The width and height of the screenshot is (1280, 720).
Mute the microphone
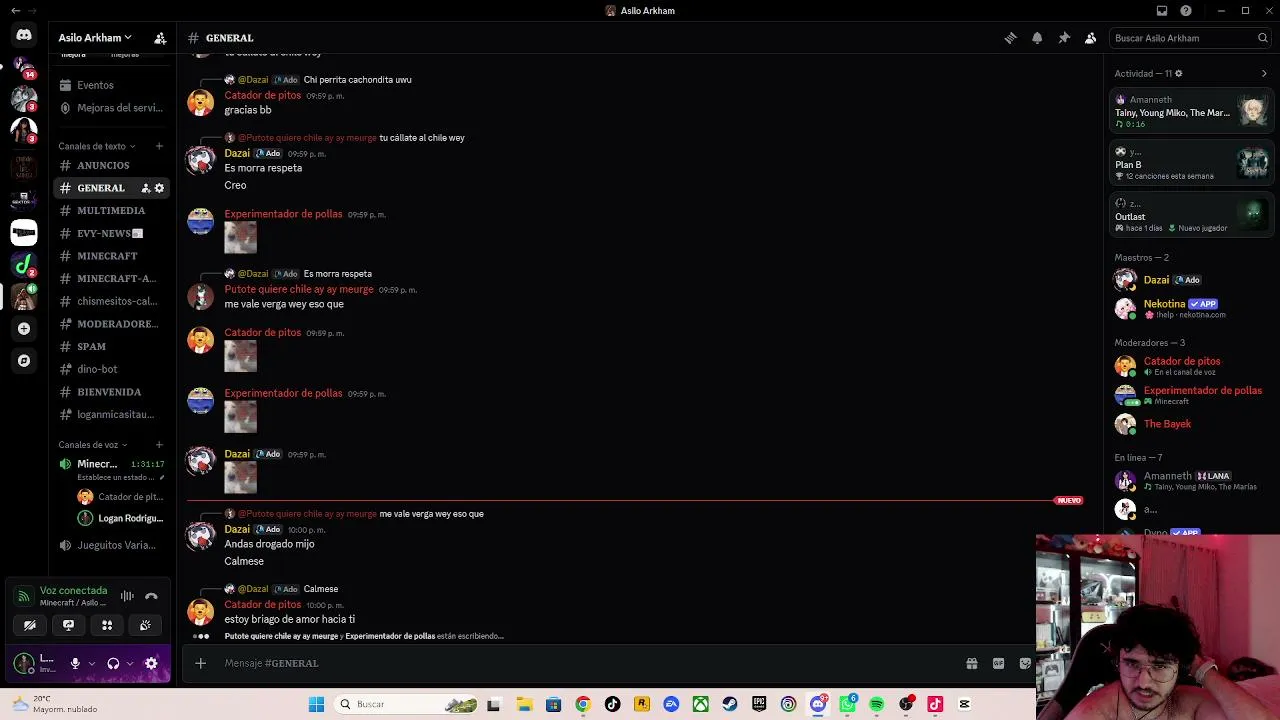click(x=75, y=663)
